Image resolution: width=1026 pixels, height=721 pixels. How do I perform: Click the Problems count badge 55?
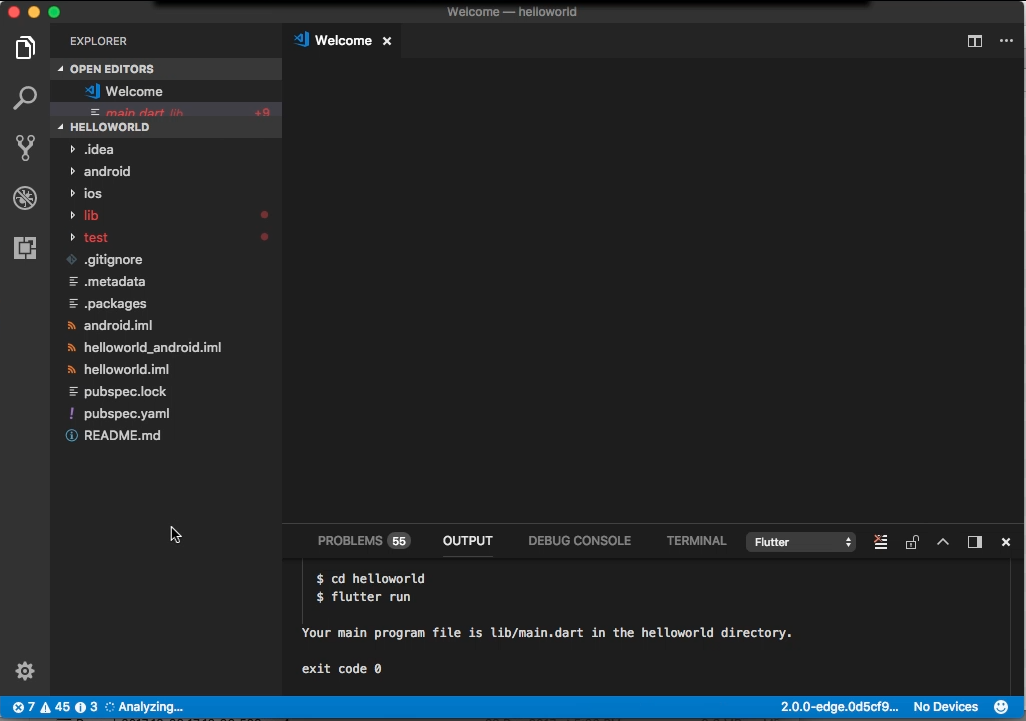point(398,541)
